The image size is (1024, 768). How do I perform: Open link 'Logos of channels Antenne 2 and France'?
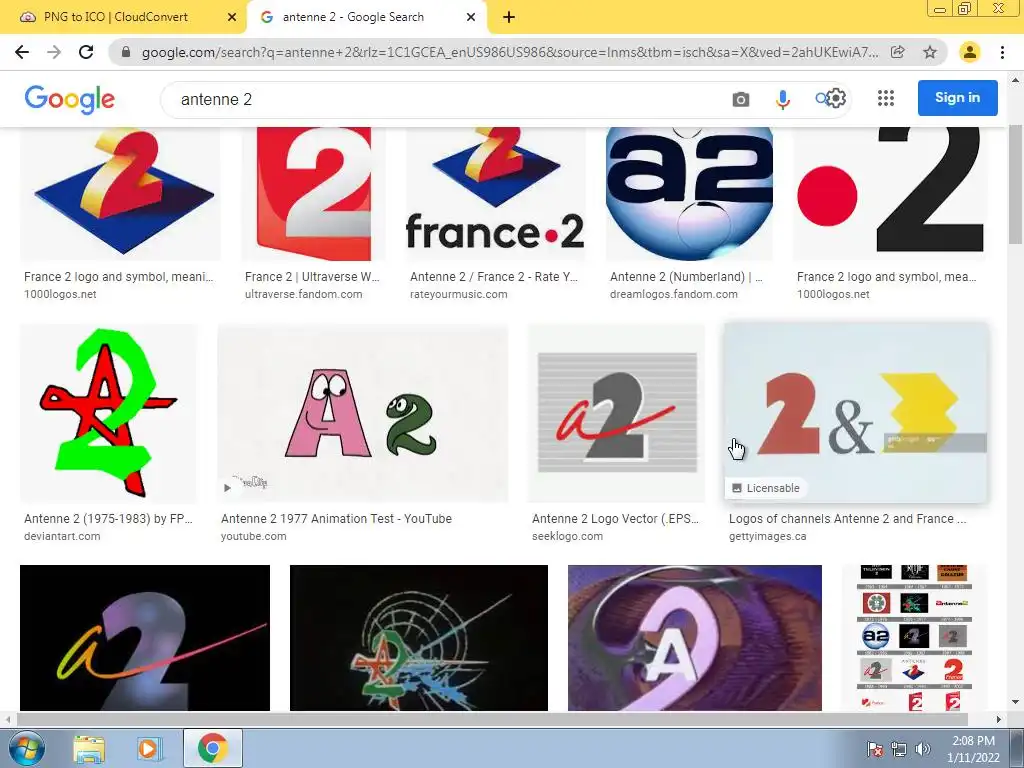pyautogui.click(x=848, y=519)
